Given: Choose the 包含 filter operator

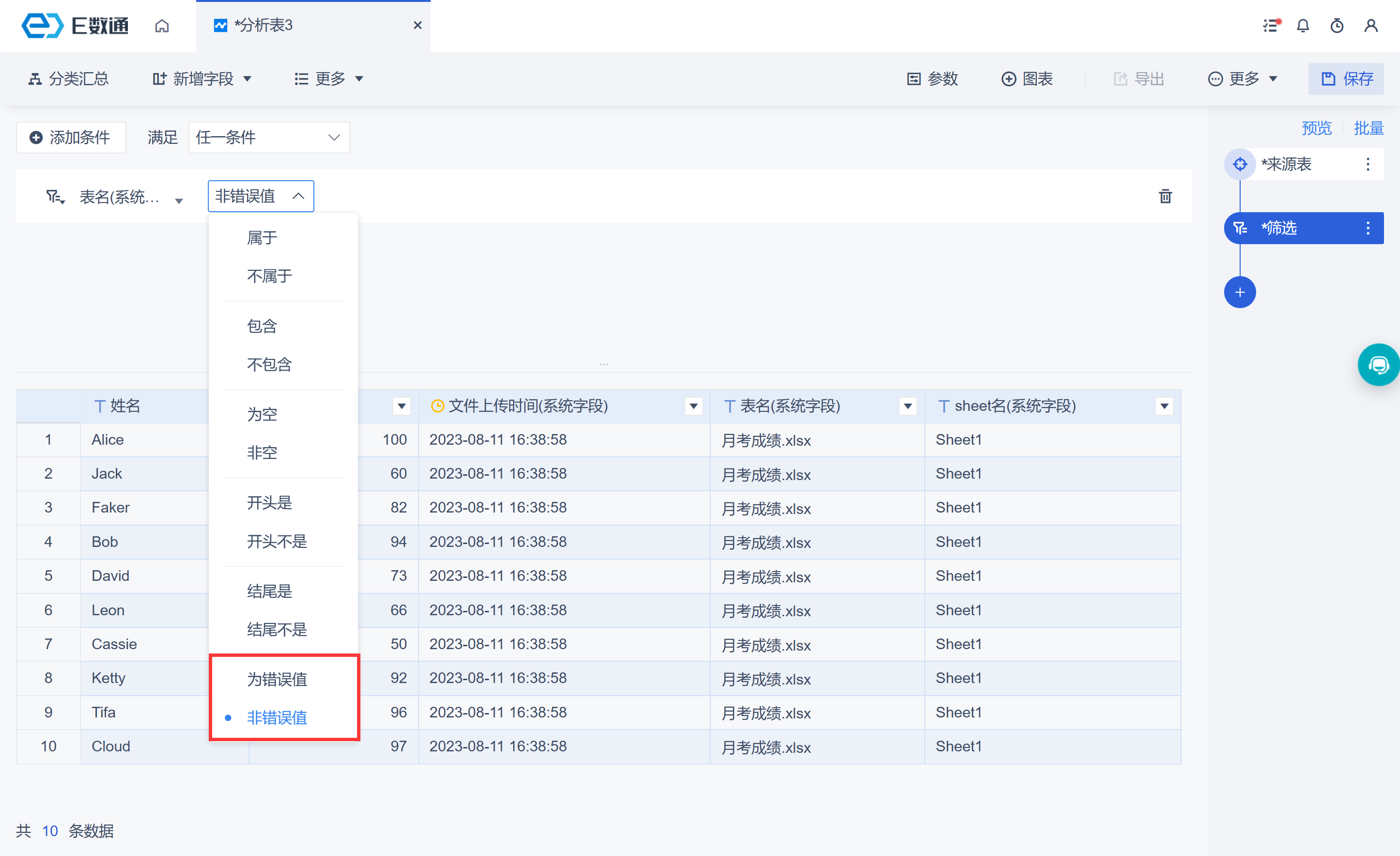Looking at the screenshot, I should tap(262, 326).
